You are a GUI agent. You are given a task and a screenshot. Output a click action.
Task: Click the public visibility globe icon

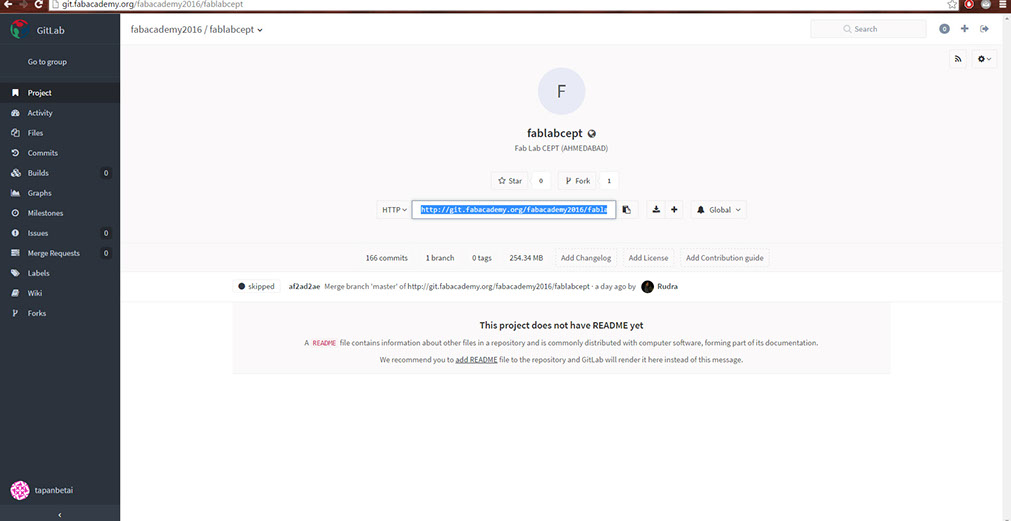(591, 134)
